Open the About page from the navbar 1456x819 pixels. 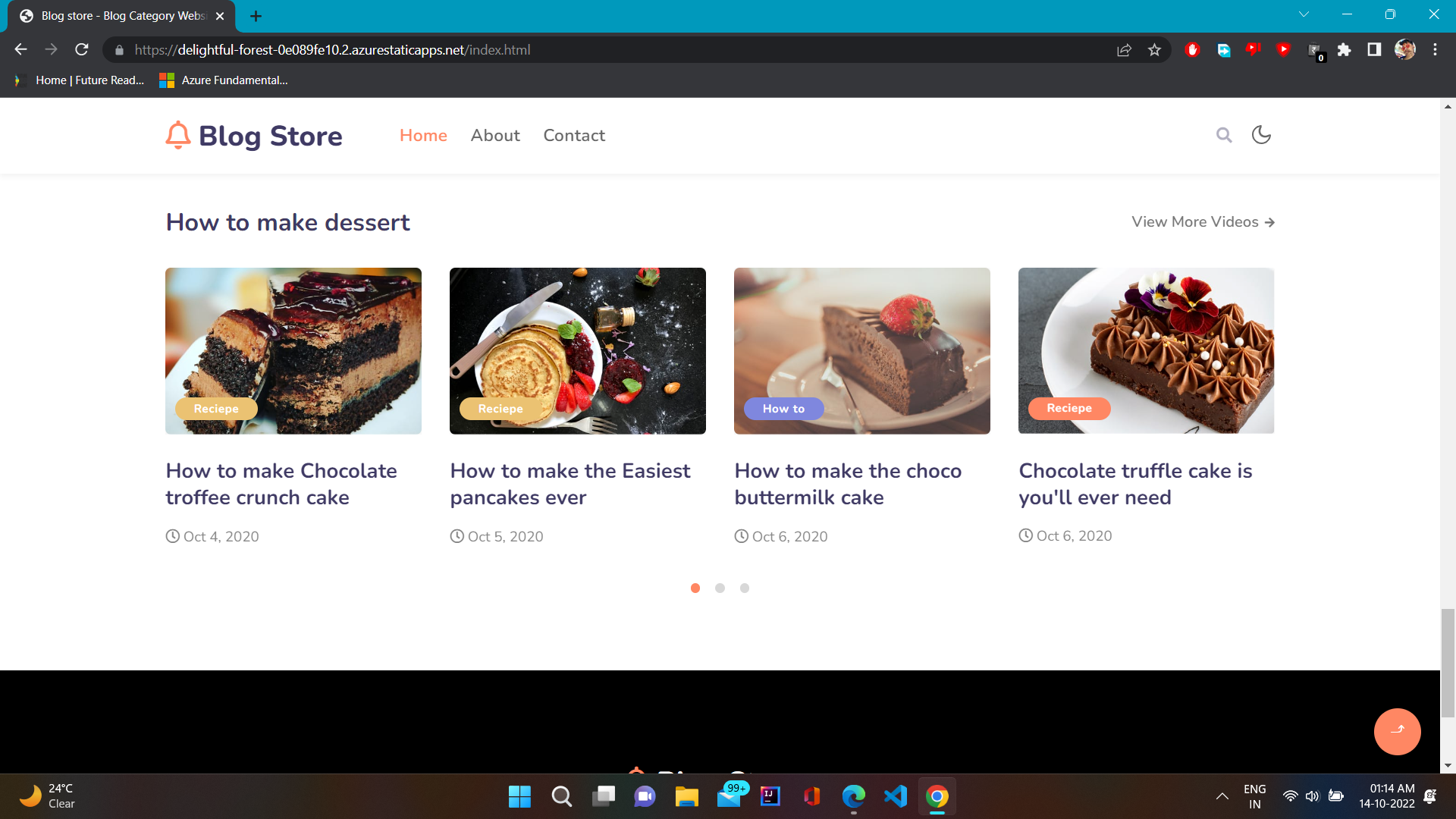point(494,135)
